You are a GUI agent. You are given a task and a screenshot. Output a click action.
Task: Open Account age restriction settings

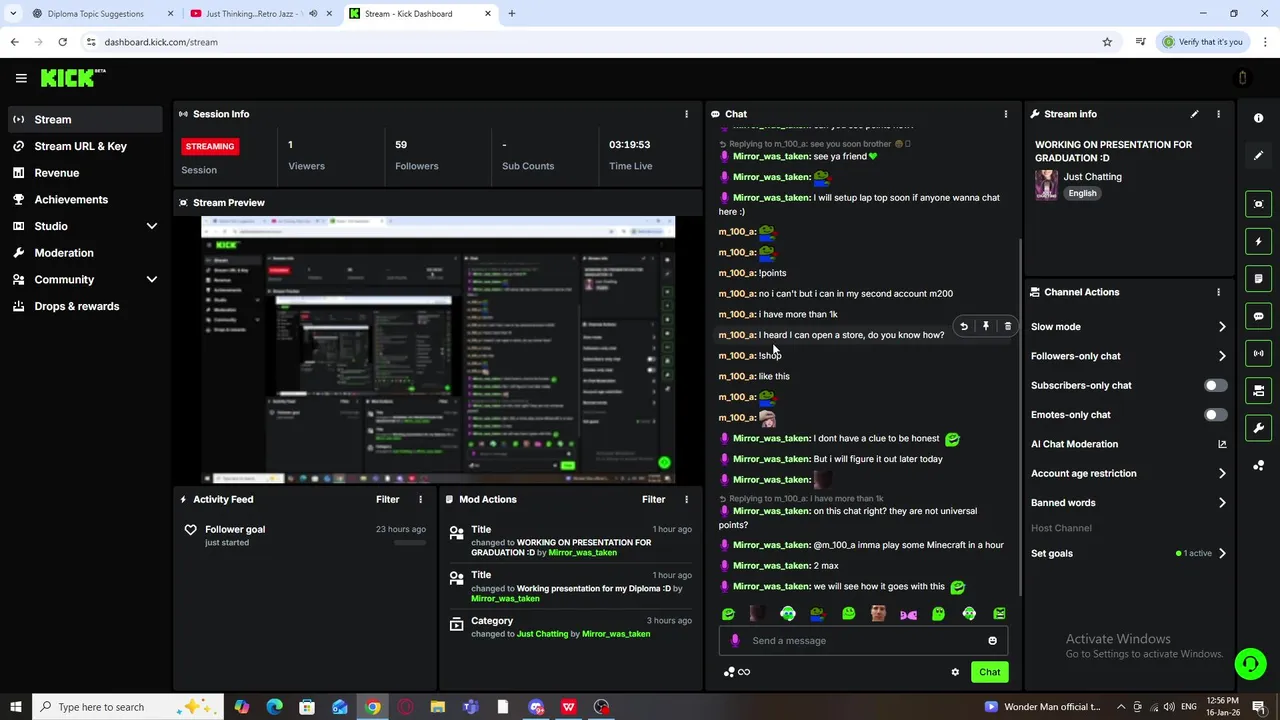pyautogui.click(x=1128, y=473)
